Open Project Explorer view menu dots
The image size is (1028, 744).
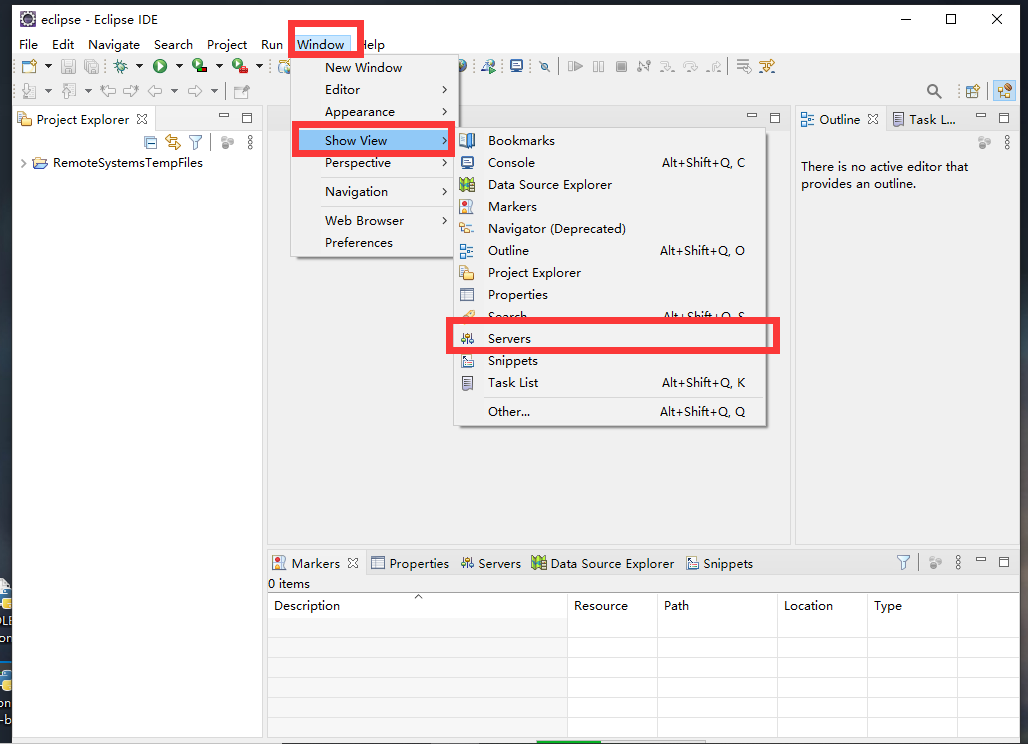[x=250, y=142]
